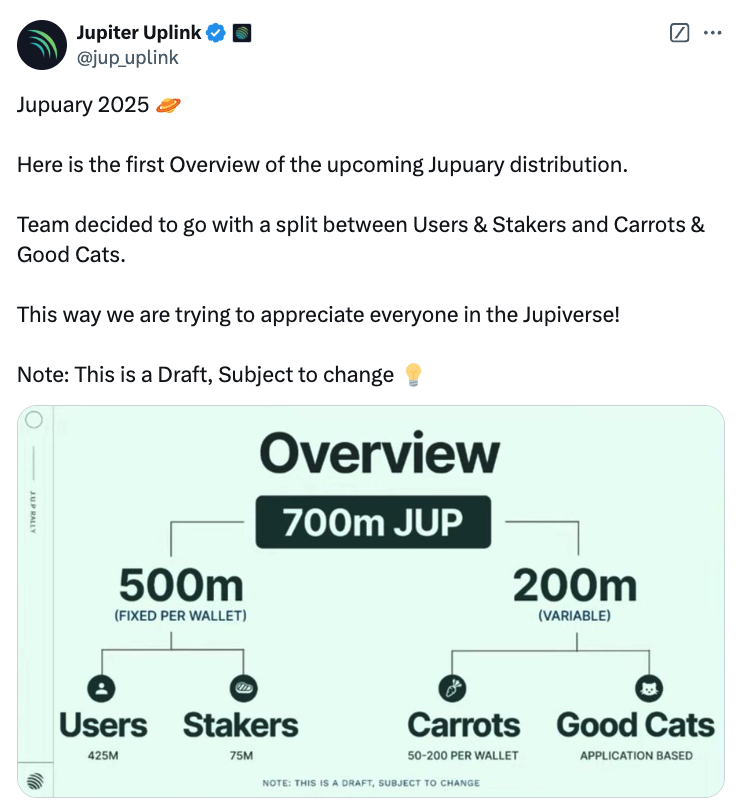Click the ringed planet emoji after Jupuary 2025

170,105
